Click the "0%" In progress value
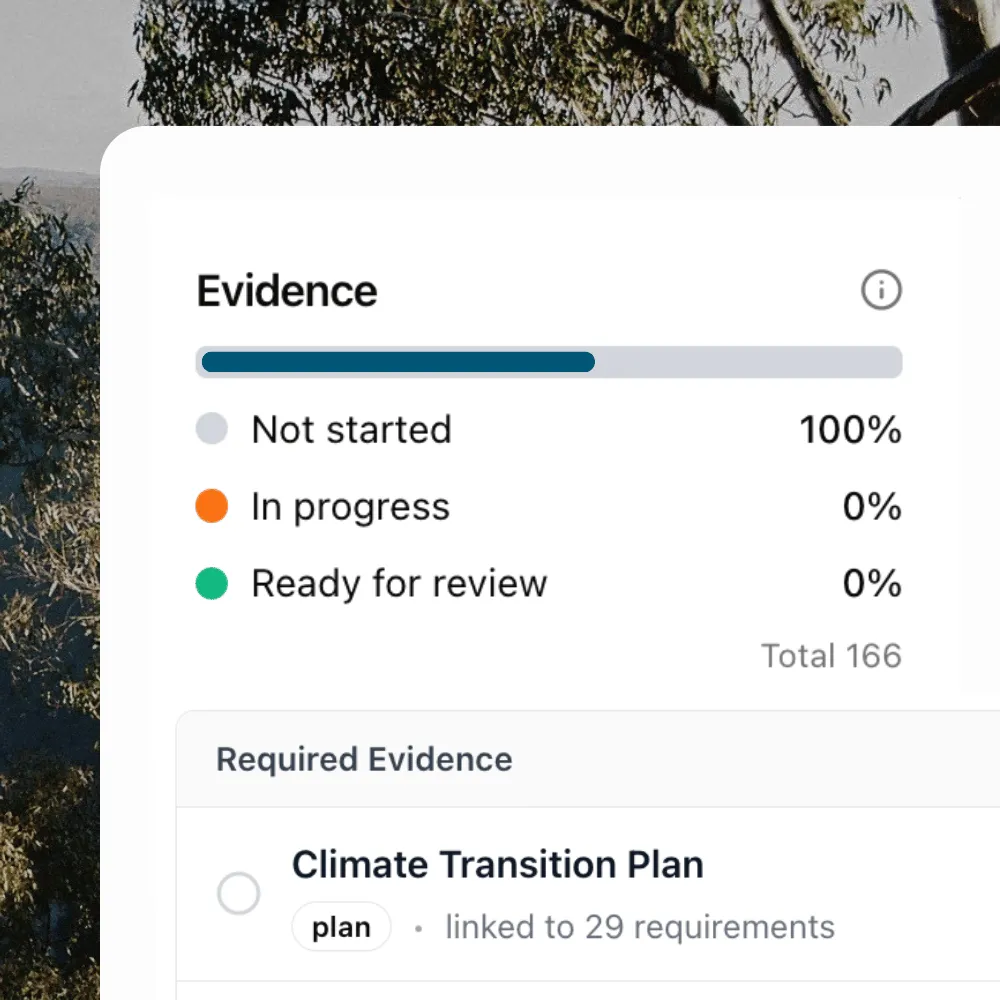This screenshot has height=1000, width=1000. tap(872, 506)
